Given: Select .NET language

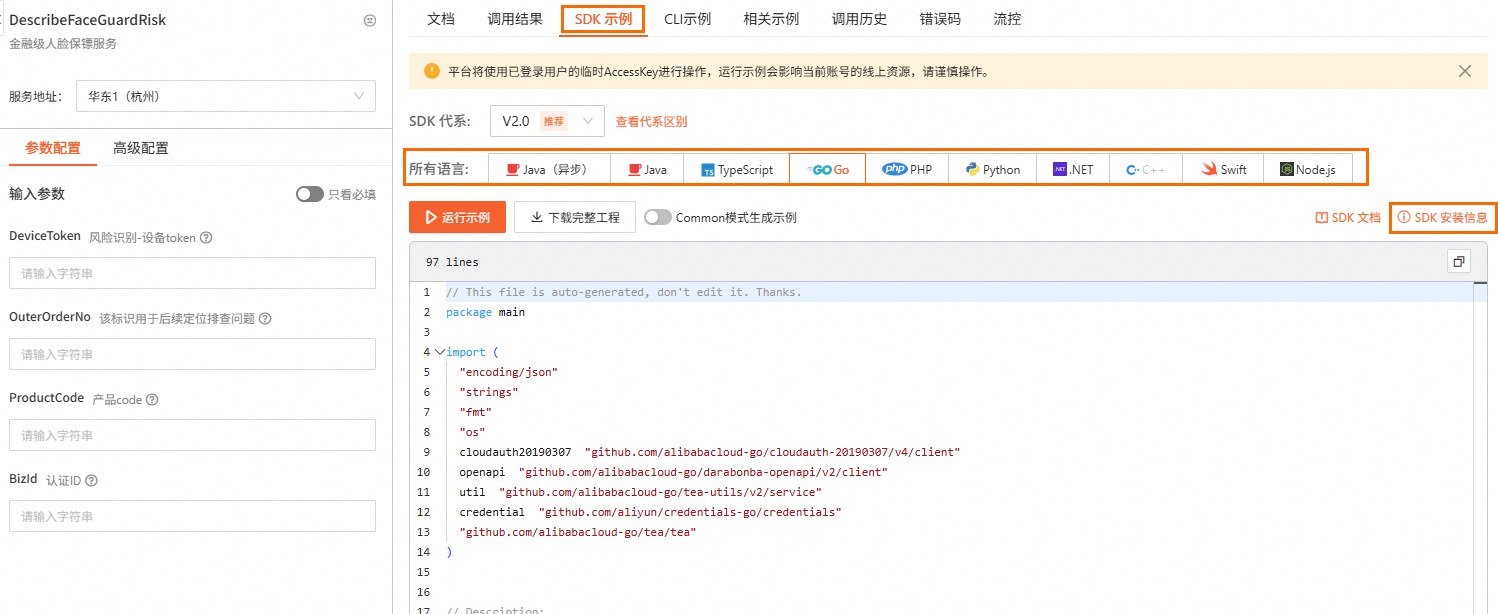Looking at the screenshot, I should click(1073, 169).
